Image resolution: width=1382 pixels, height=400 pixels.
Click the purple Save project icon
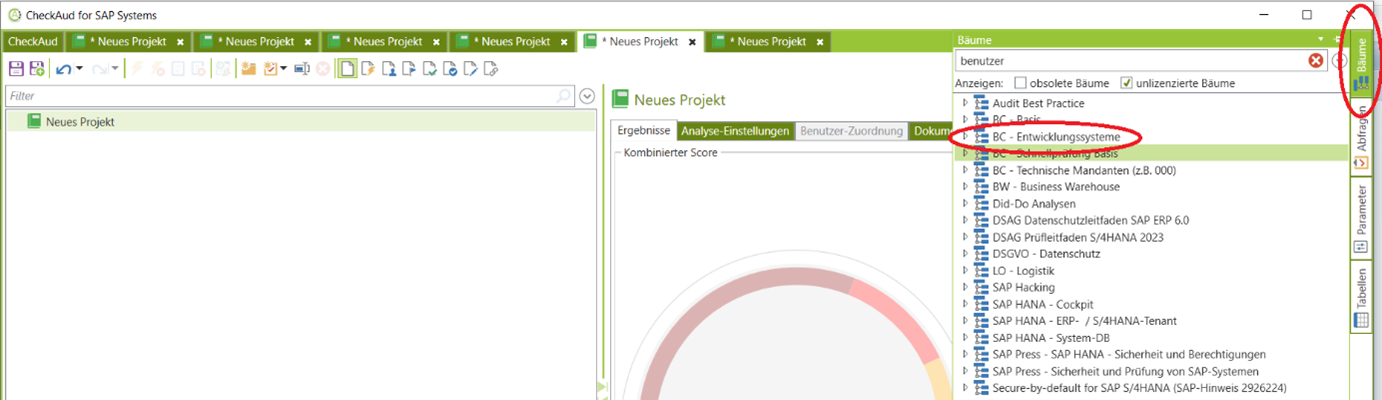point(16,69)
